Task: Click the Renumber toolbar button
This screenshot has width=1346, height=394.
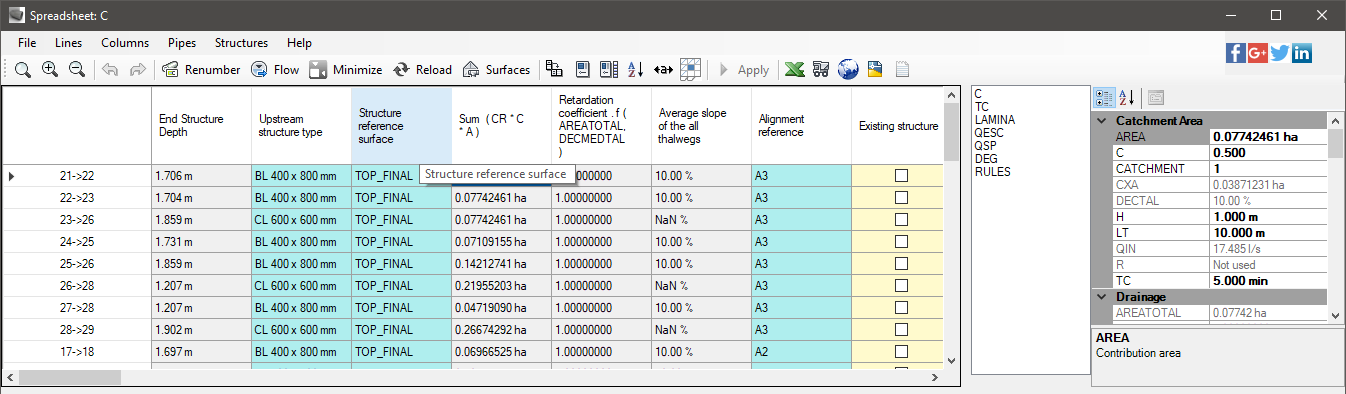Action: [x=200, y=70]
